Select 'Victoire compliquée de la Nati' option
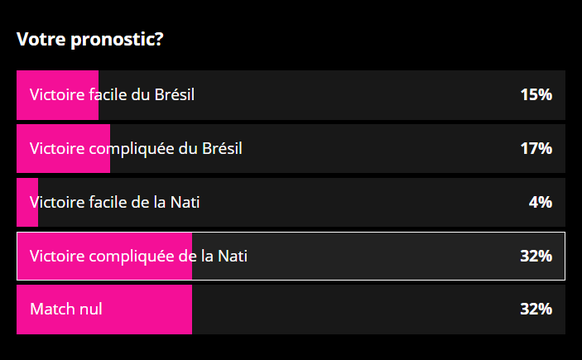Viewport: 582px width, 360px height. click(291, 256)
